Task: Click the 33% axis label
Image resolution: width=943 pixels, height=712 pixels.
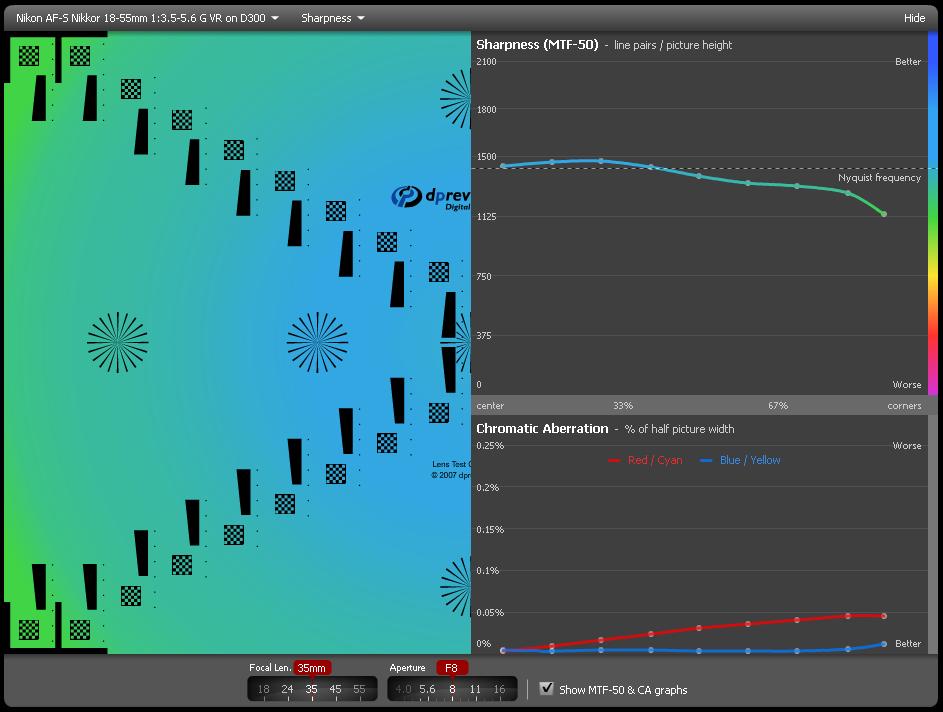Action: click(x=623, y=406)
